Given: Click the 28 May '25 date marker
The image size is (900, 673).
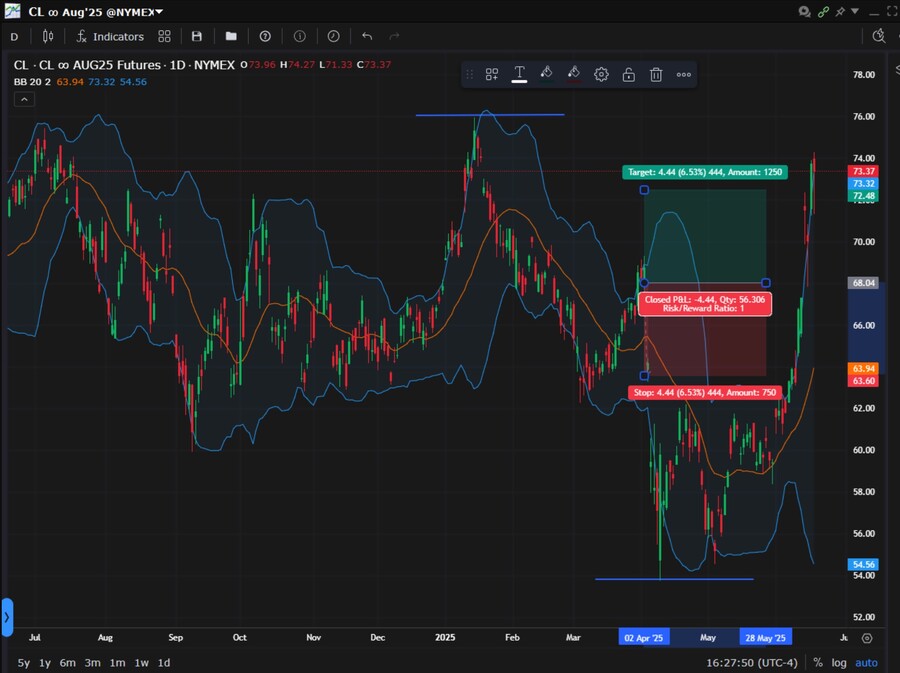Looking at the screenshot, I should [x=766, y=637].
